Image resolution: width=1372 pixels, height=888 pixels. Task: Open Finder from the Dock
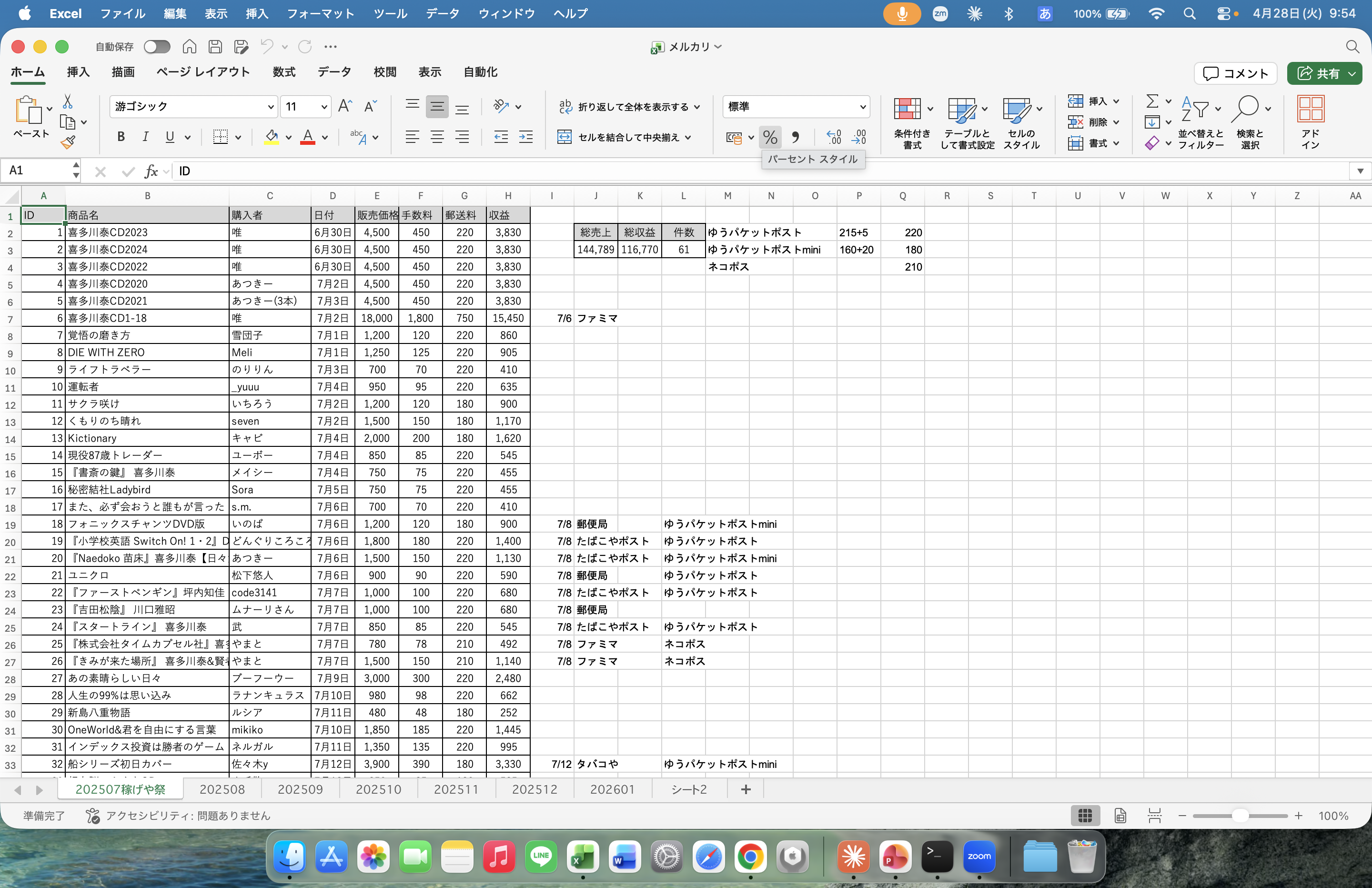coord(289,856)
